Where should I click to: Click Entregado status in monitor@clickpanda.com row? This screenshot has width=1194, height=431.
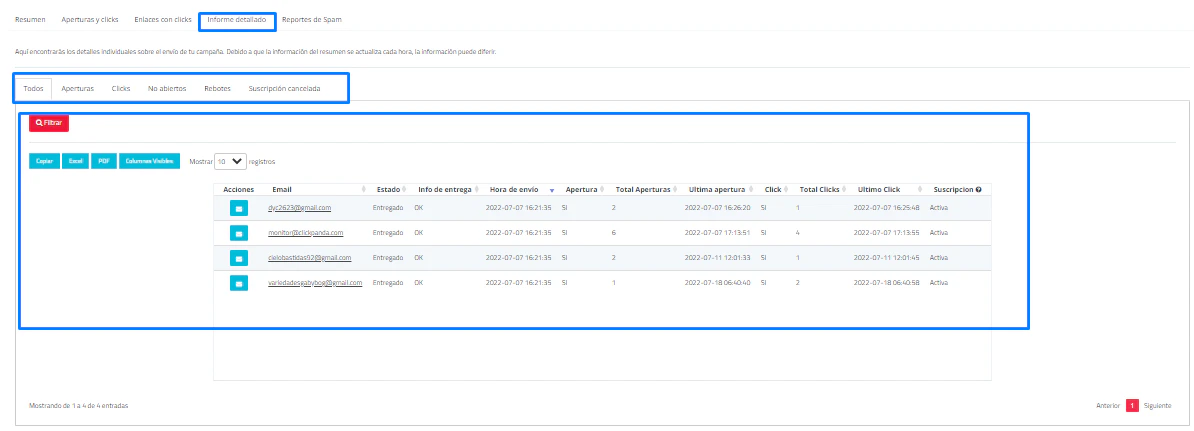pos(388,233)
